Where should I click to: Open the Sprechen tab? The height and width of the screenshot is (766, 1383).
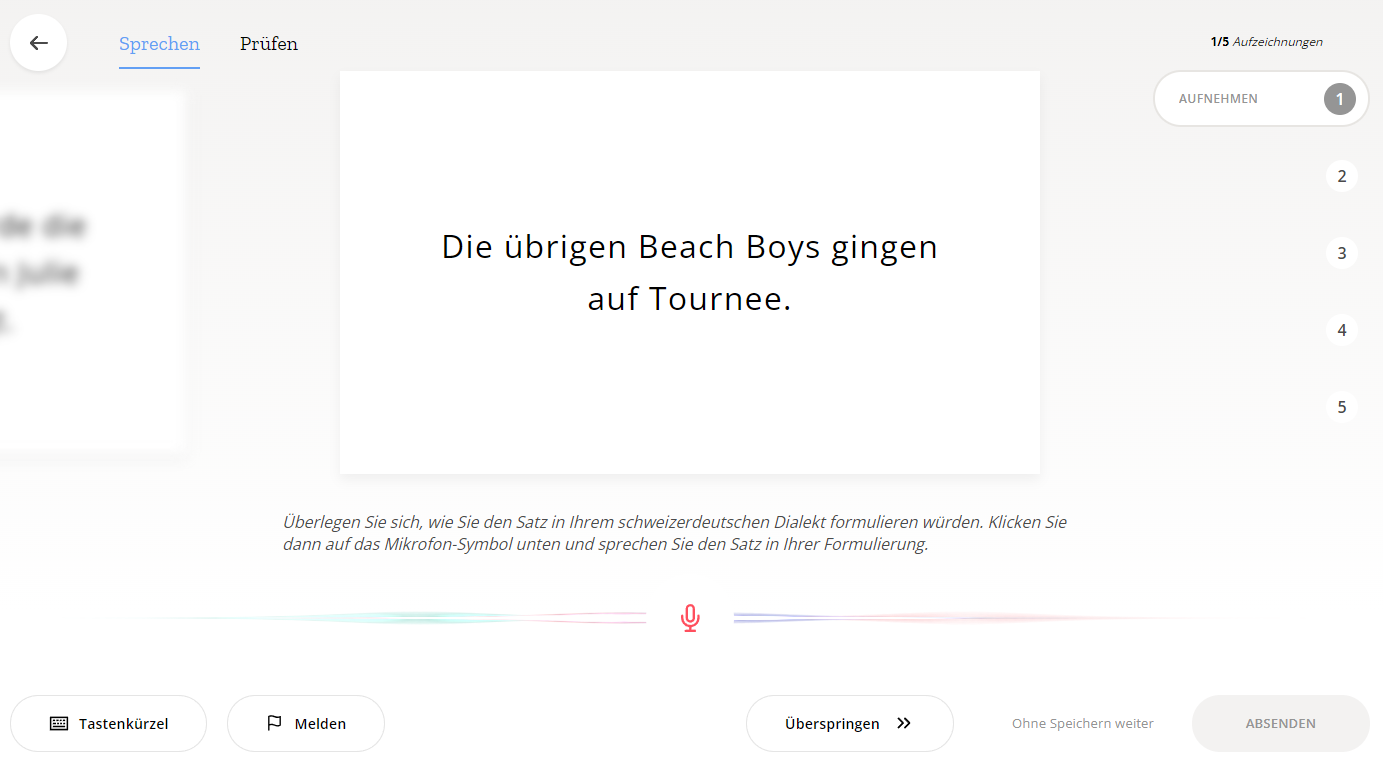(x=159, y=44)
